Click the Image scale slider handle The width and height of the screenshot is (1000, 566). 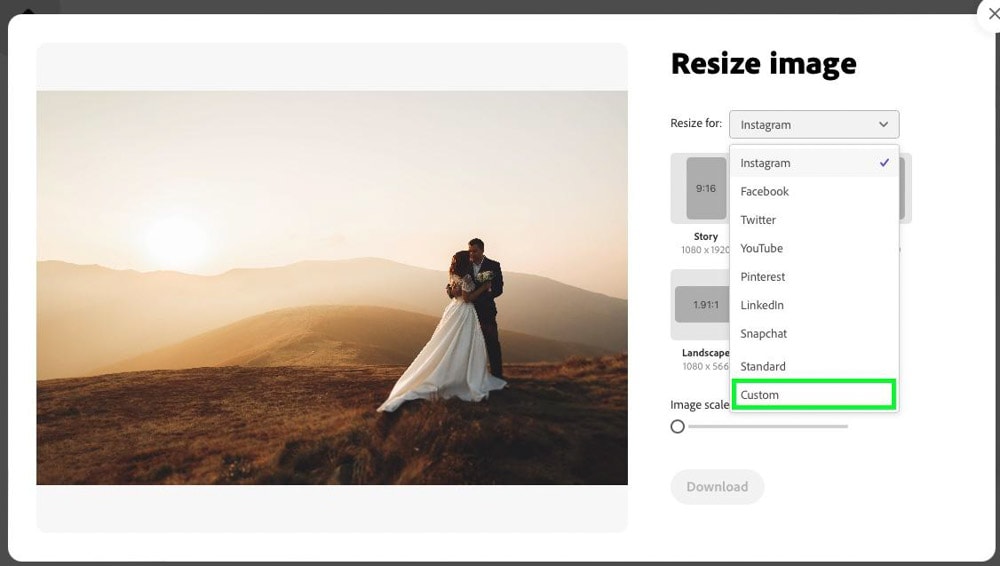click(677, 426)
